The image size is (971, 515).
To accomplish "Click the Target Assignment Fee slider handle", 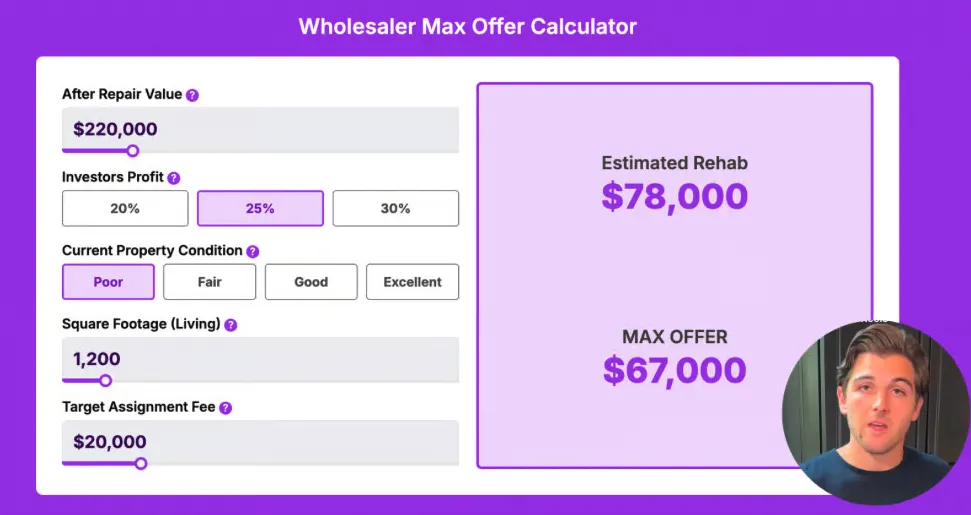I will tap(141, 463).
